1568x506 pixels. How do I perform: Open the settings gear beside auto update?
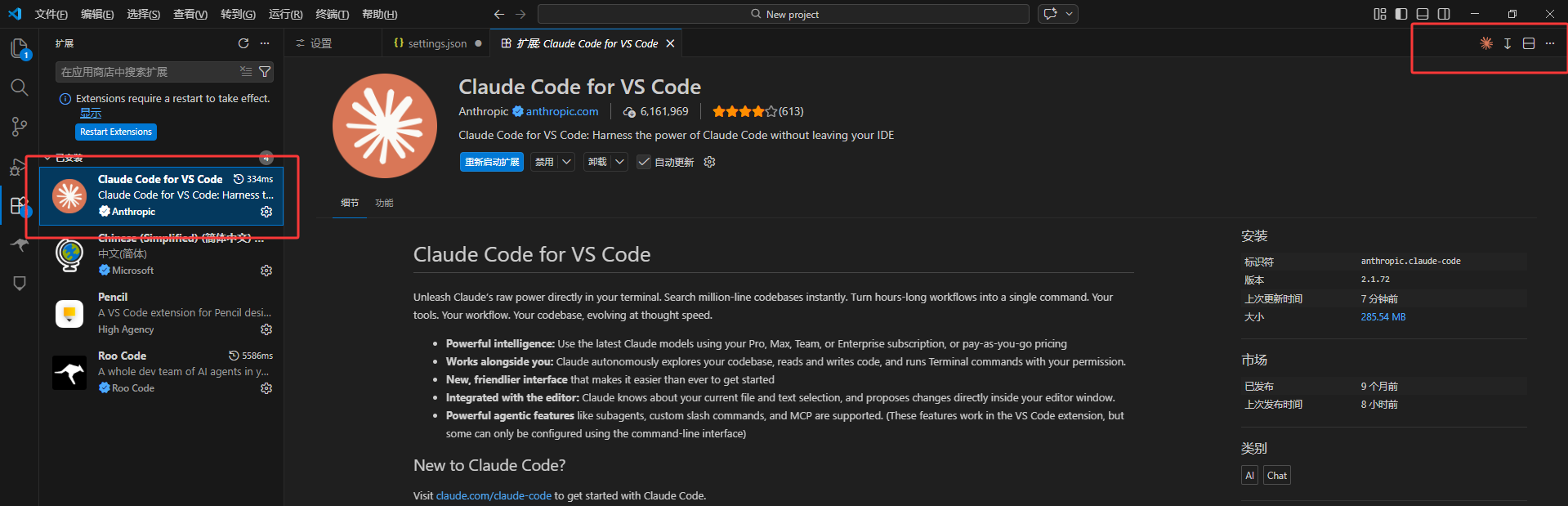pyautogui.click(x=709, y=162)
